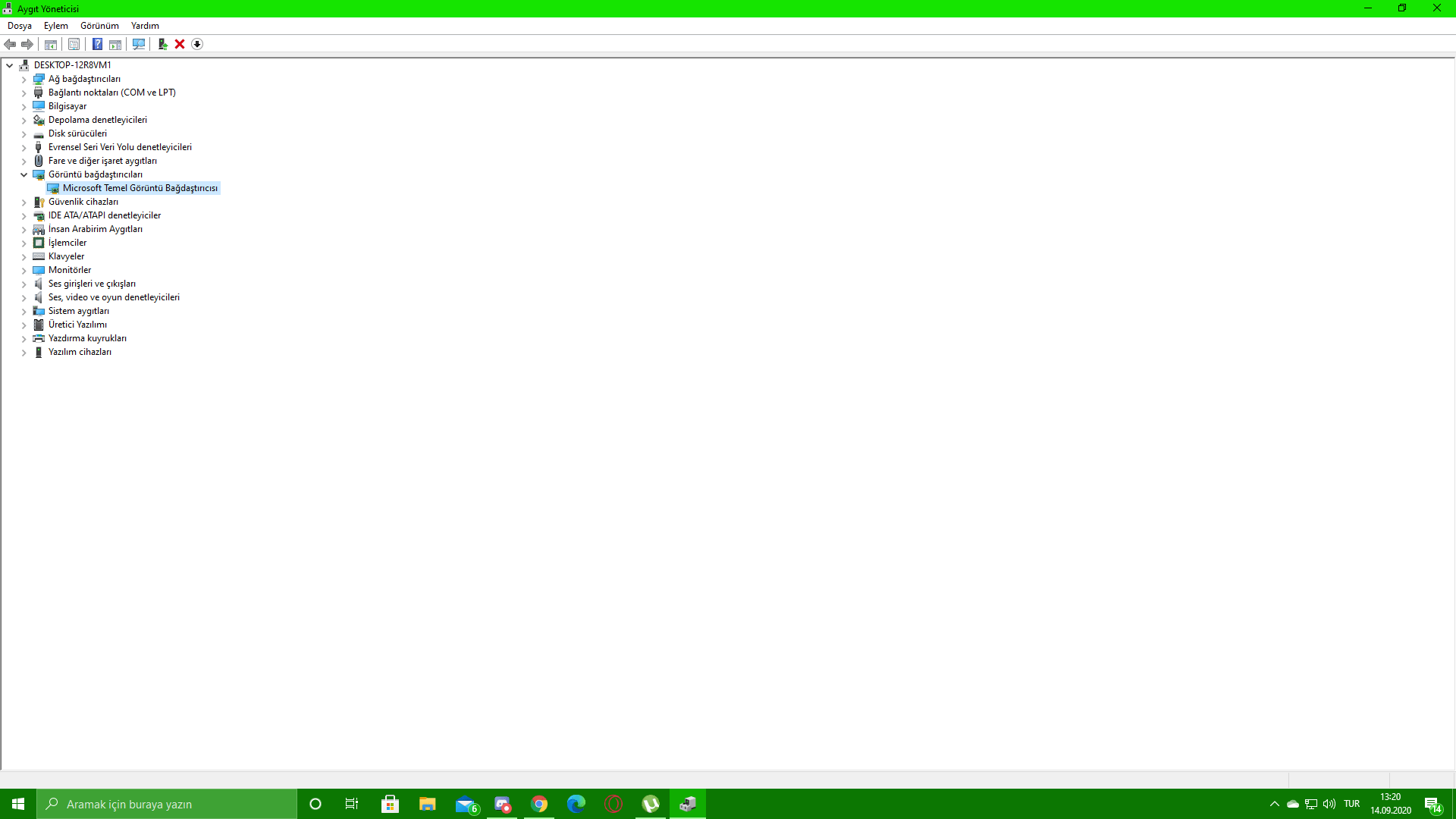Screen dimensions: 1456x819
Task: Open Google Chrome from the taskbar
Action: pyautogui.click(x=539, y=804)
